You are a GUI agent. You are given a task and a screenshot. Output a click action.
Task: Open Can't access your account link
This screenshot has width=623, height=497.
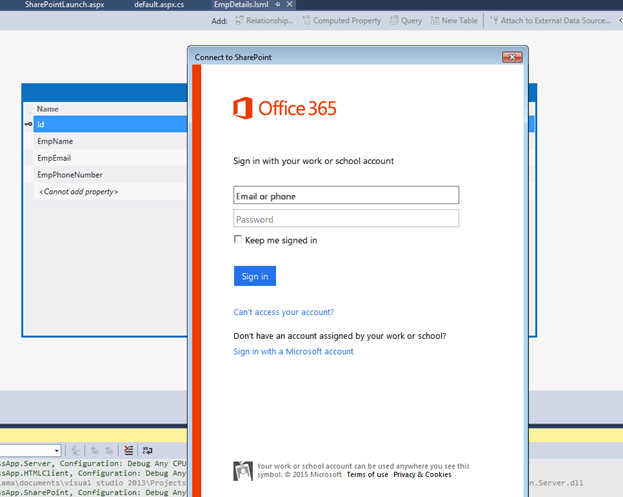[x=284, y=312]
